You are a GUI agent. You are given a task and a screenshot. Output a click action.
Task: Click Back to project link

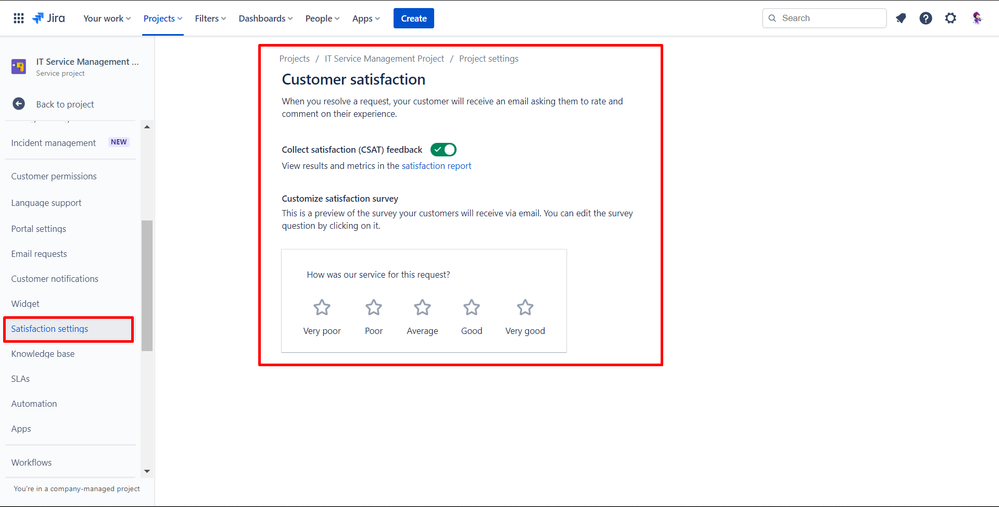pyautogui.click(x=65, y=104)
